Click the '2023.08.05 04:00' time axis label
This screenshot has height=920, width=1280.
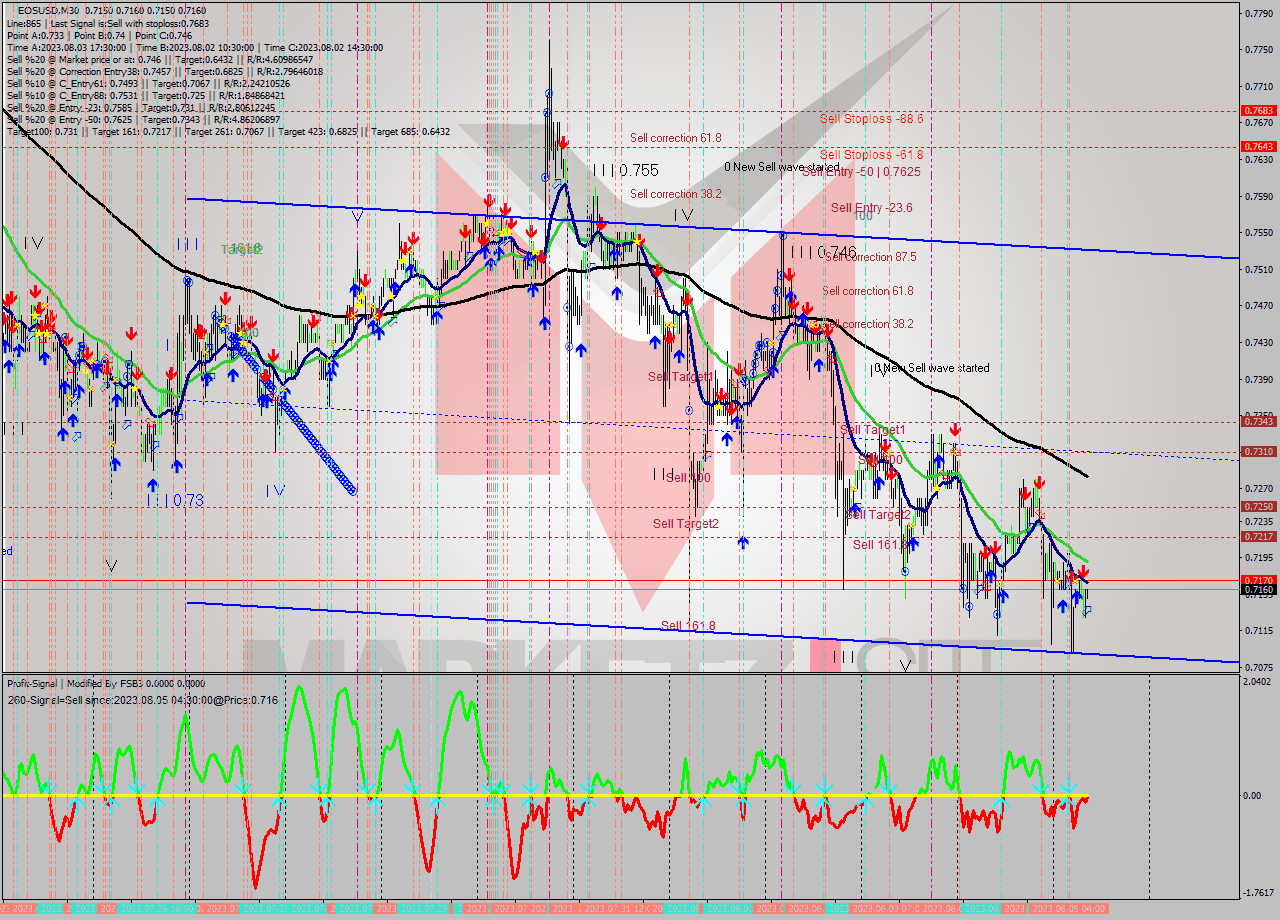[1067, 908]
